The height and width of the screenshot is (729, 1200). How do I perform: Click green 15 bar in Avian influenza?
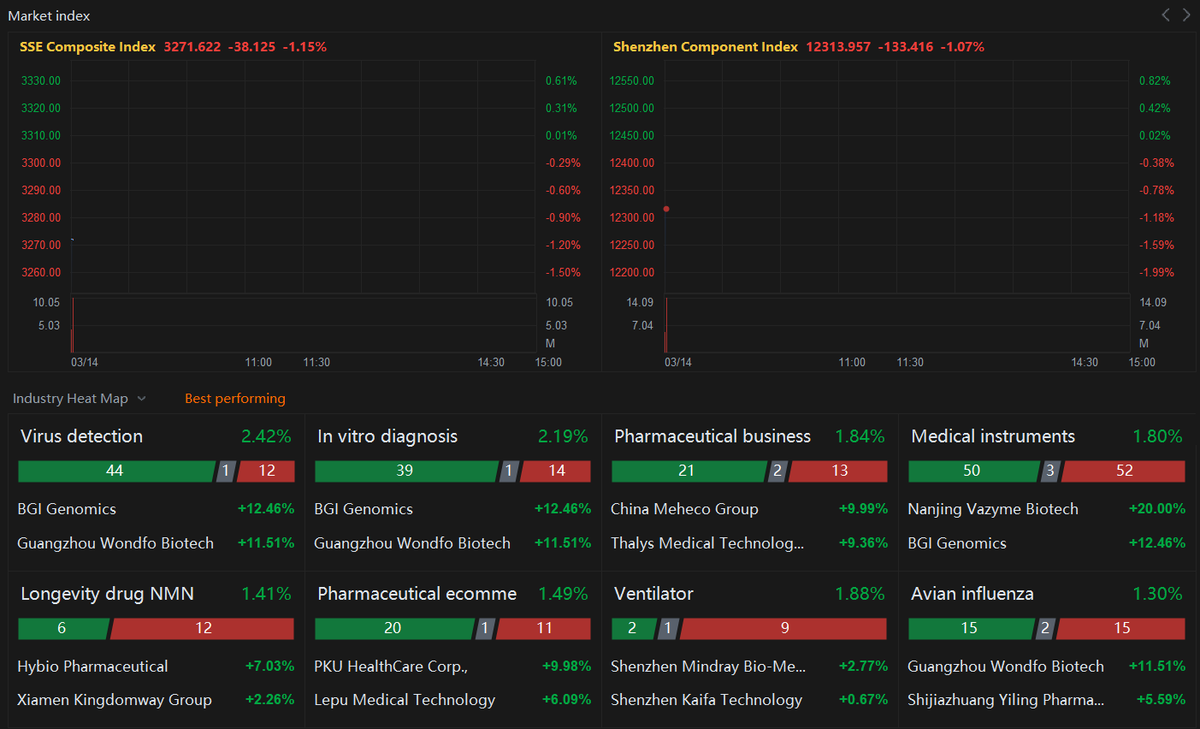tap(969, 629)
